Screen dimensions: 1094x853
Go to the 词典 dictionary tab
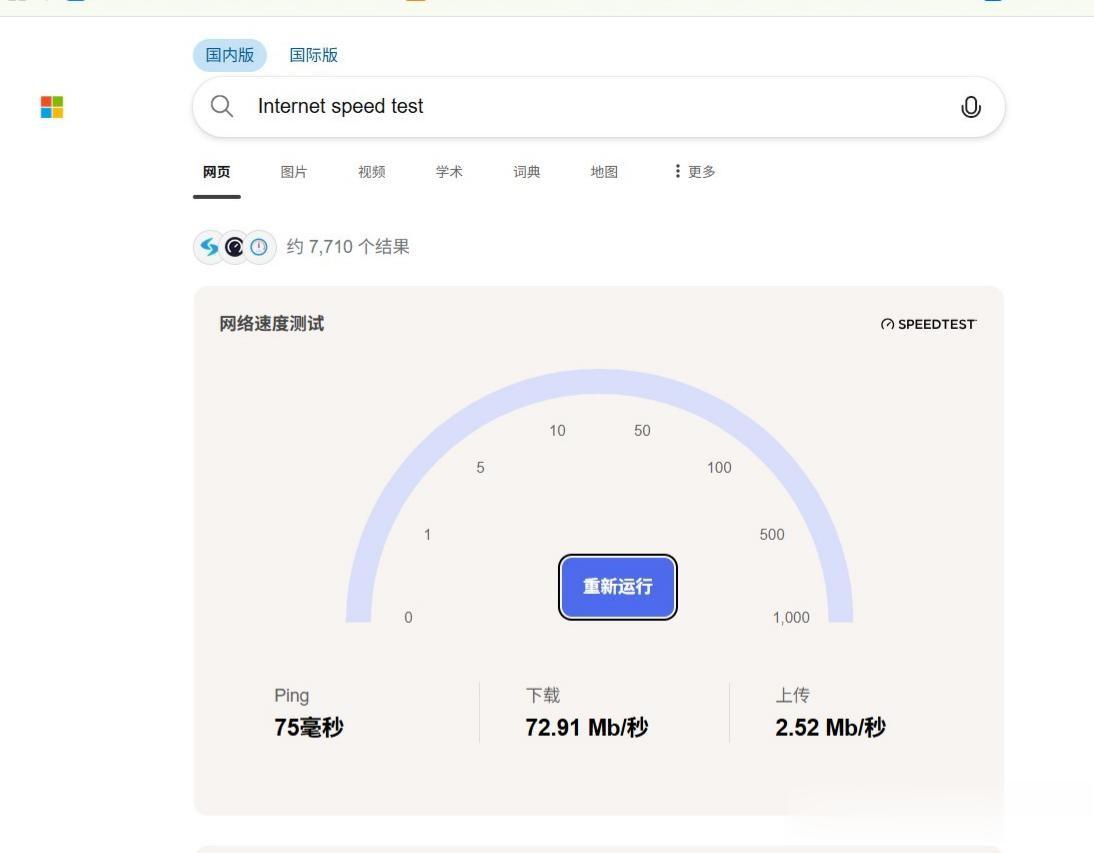tap(527, 172)
